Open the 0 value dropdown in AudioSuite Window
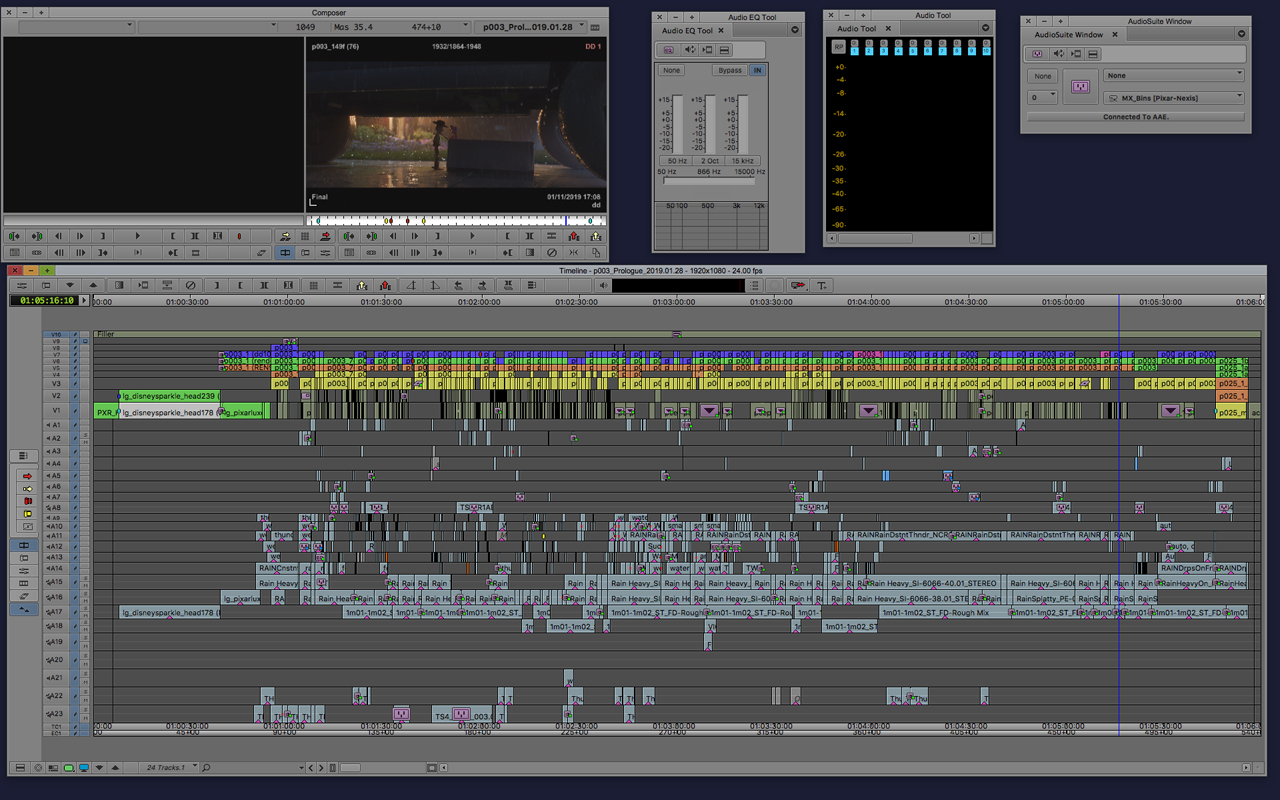Viewport: 1280px width, 800px height. [x=1043, y=97]
